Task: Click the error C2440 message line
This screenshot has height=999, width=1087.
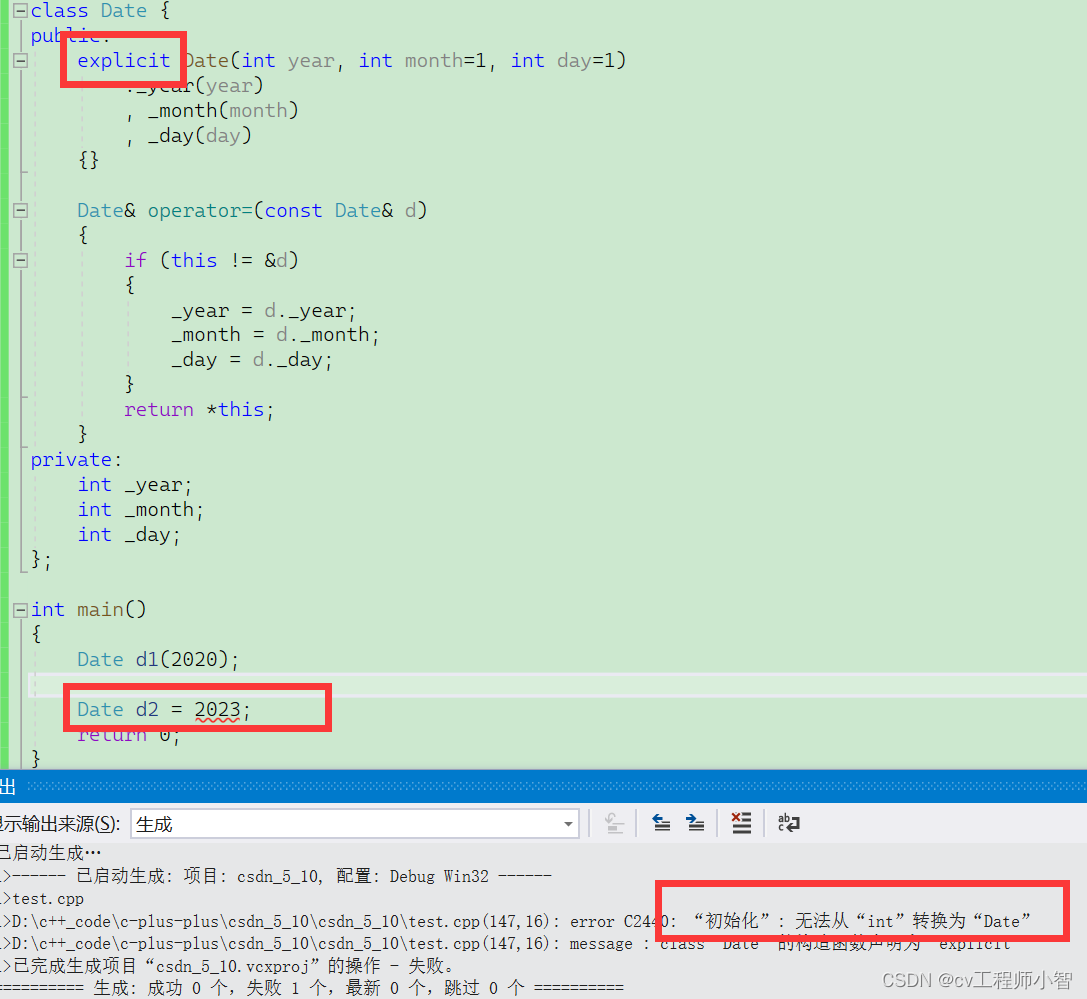Action: coord(400,921)
